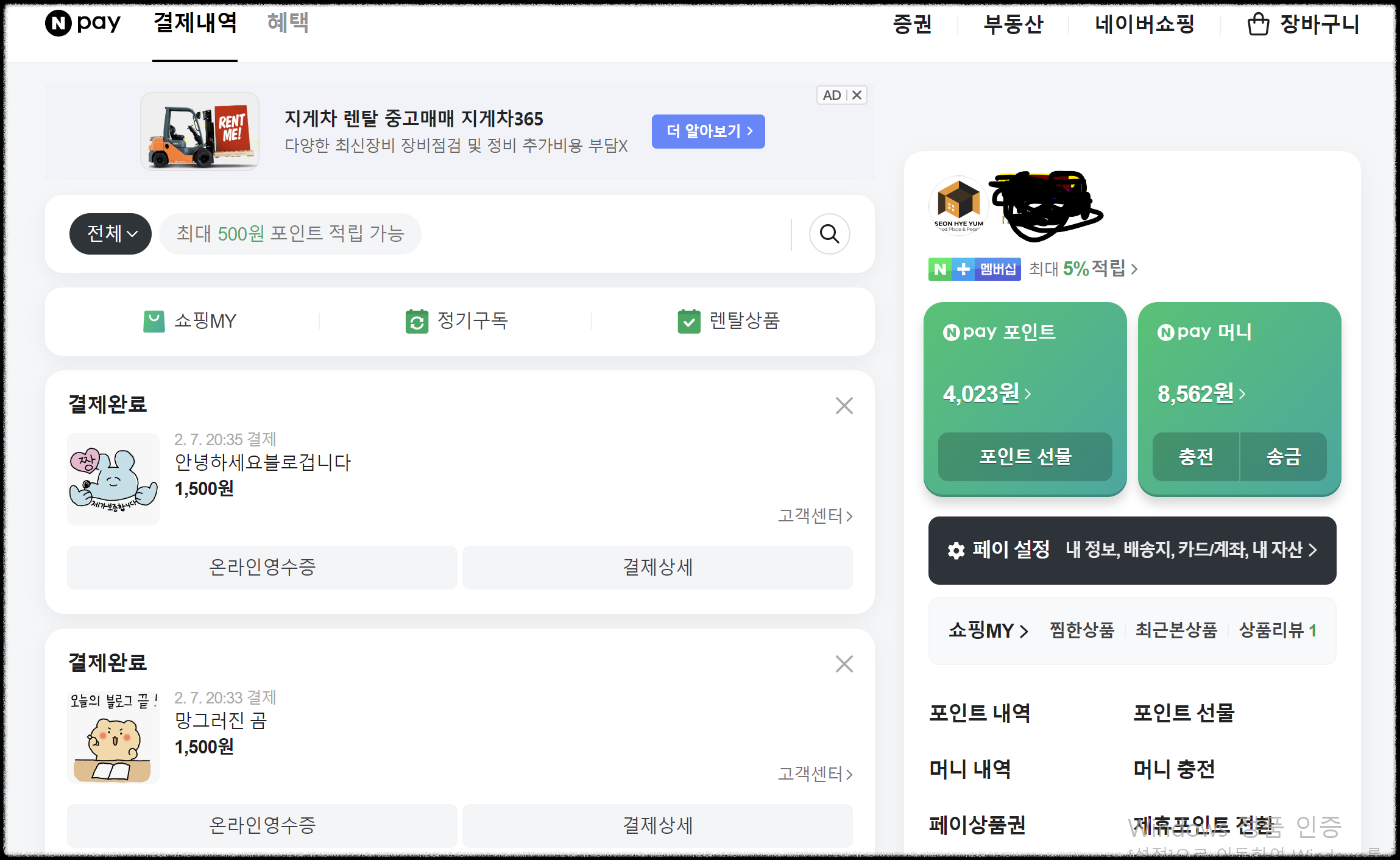The image size is (1400, 860).
Task: Dismiss the 안녕하세요블로겁니다 payment card
Action: pyautogui.click(x=844, y=406)
